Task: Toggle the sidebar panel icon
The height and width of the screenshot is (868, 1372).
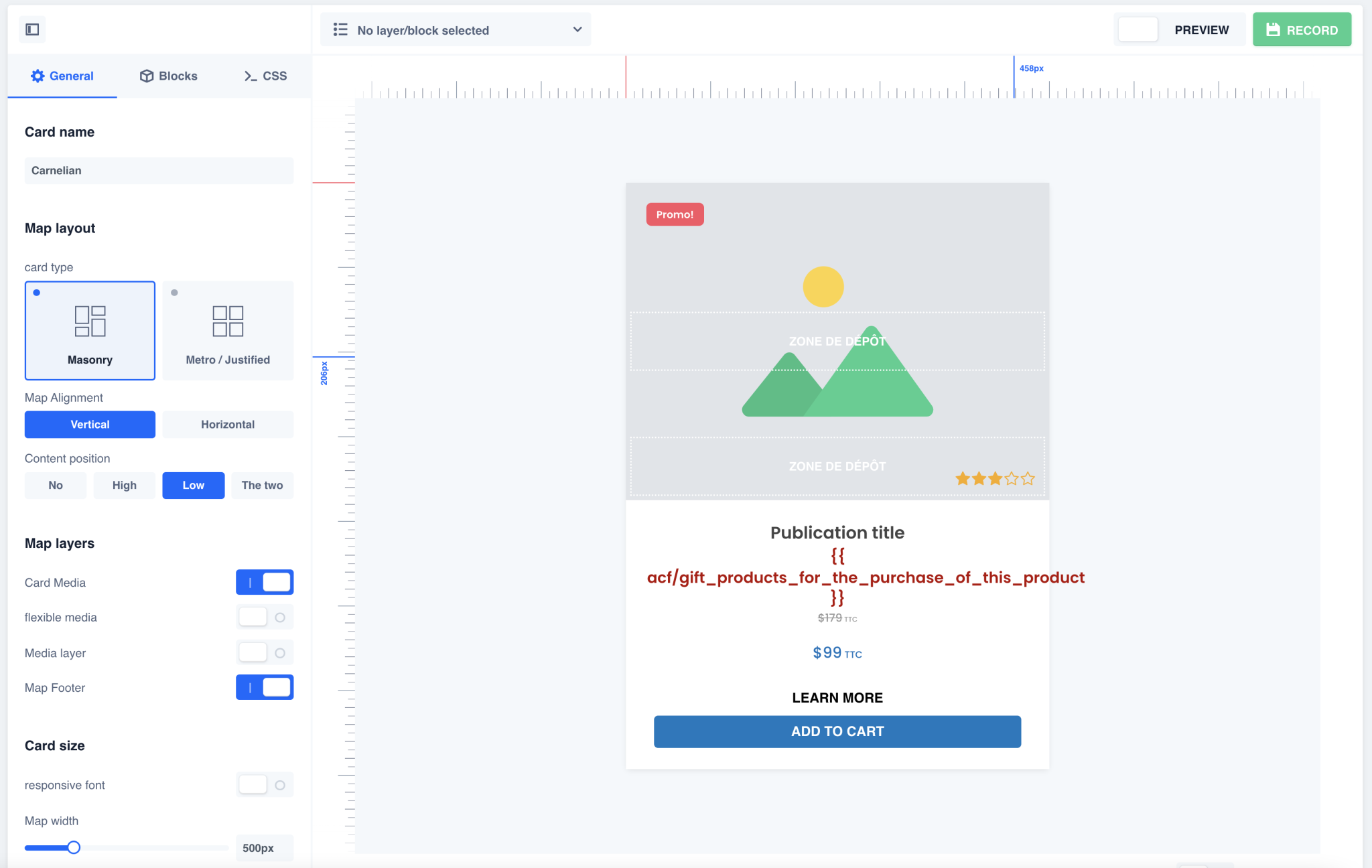Action: coord(32,29)
